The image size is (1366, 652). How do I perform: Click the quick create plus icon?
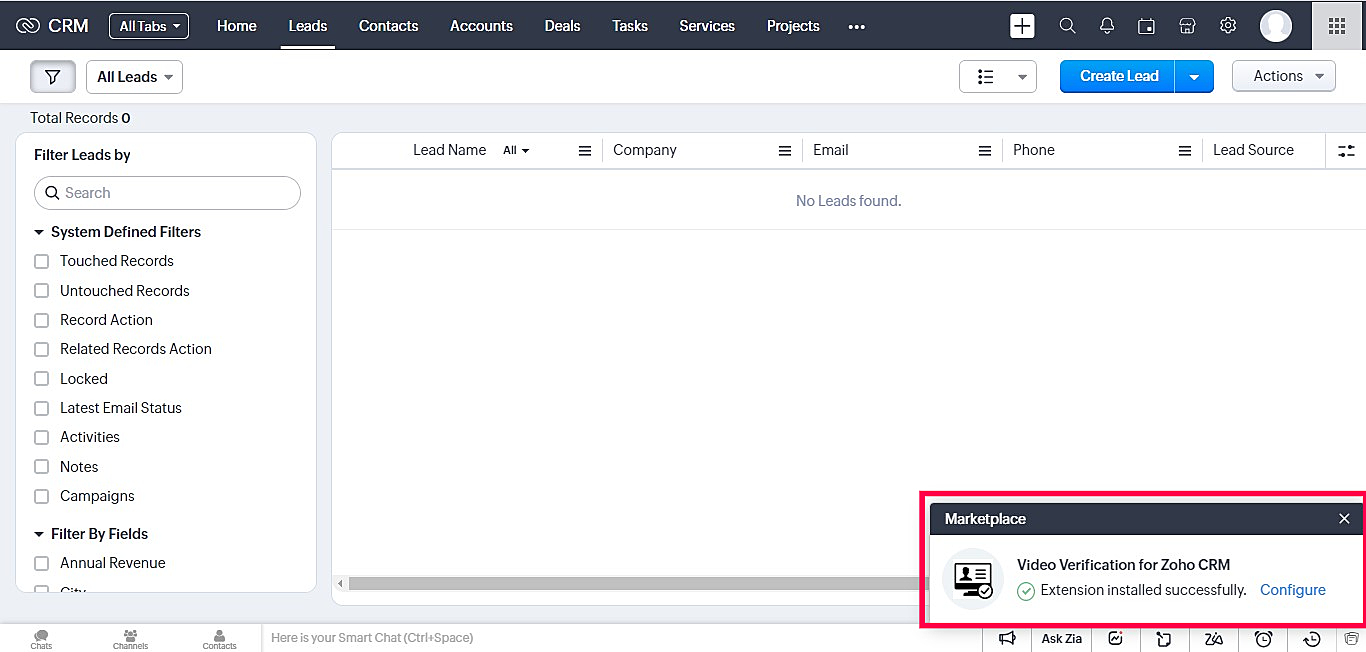pos(1022,26)
